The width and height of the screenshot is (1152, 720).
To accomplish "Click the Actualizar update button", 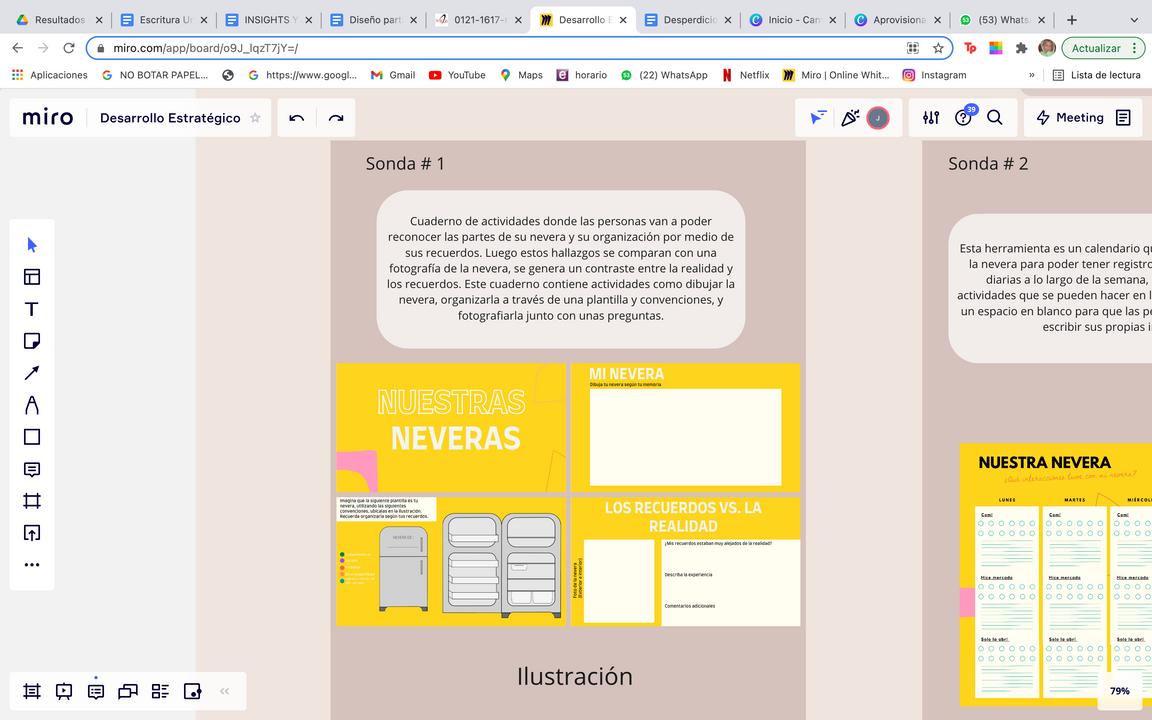I will pos(1103,48).
